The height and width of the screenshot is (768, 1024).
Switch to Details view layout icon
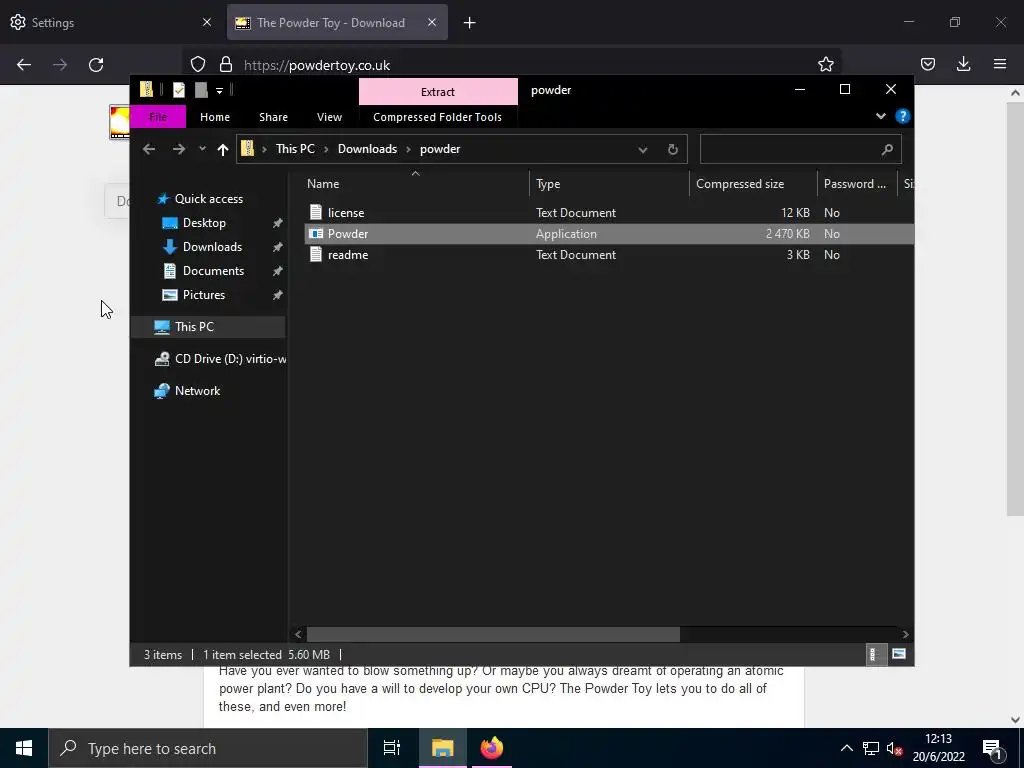coord(874,654)
